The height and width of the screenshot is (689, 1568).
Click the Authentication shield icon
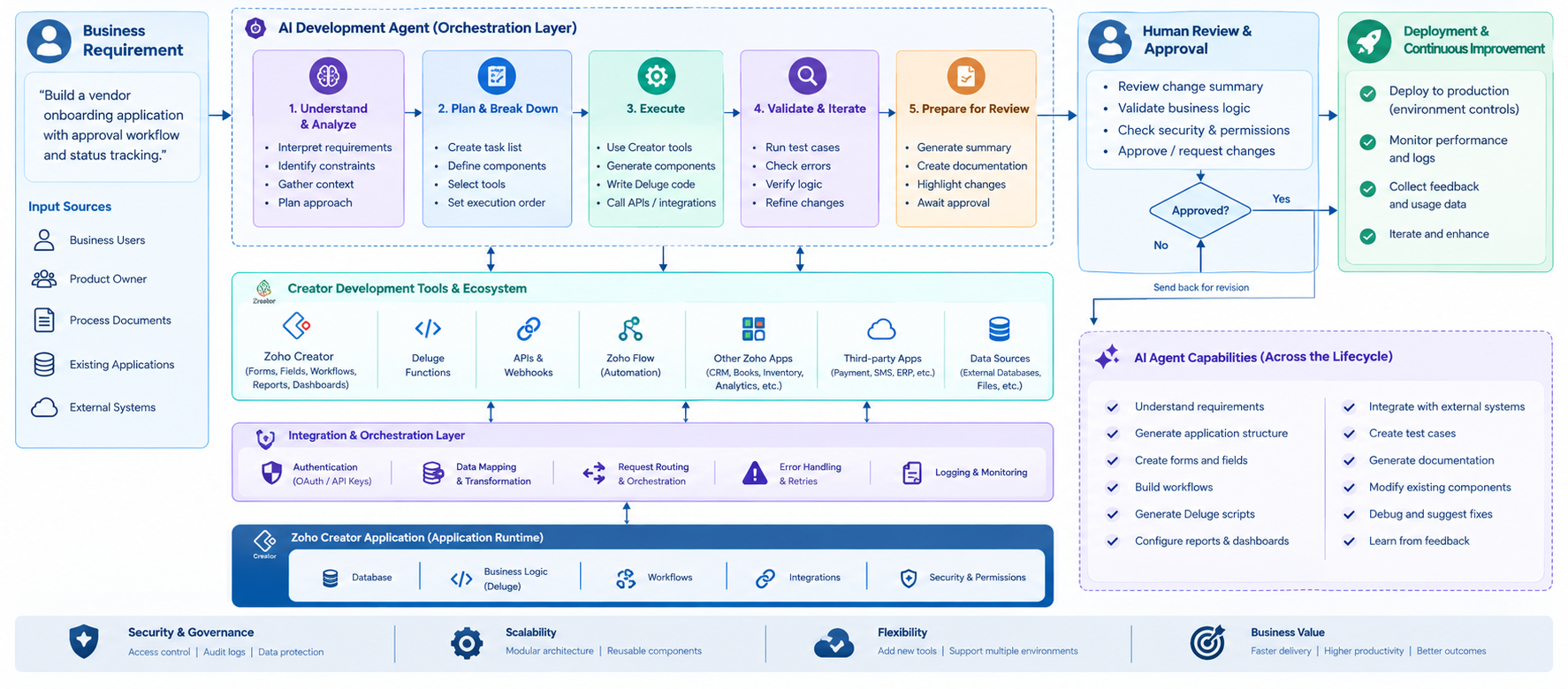(271, 473)
